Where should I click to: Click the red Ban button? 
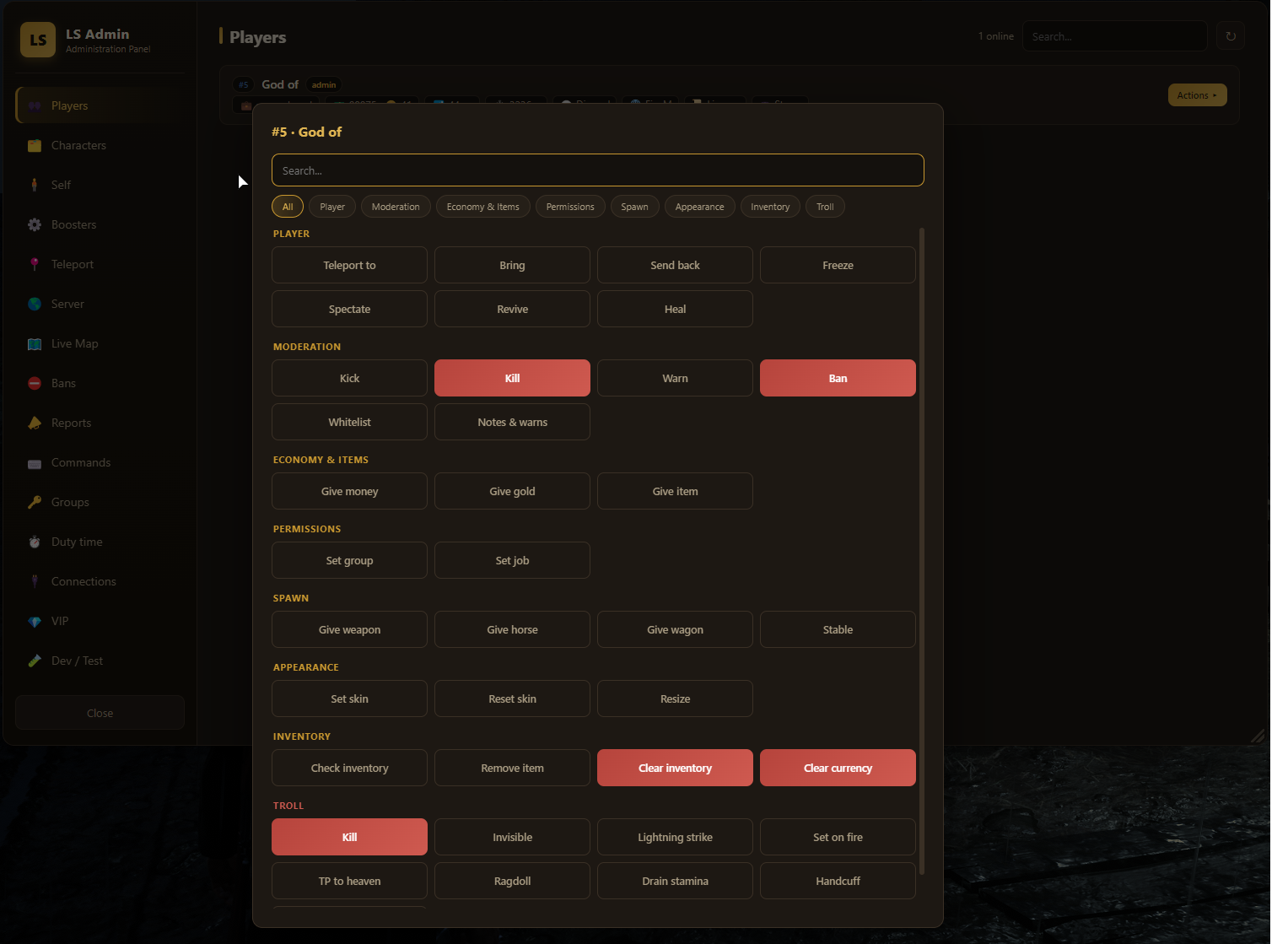point(838,378)
